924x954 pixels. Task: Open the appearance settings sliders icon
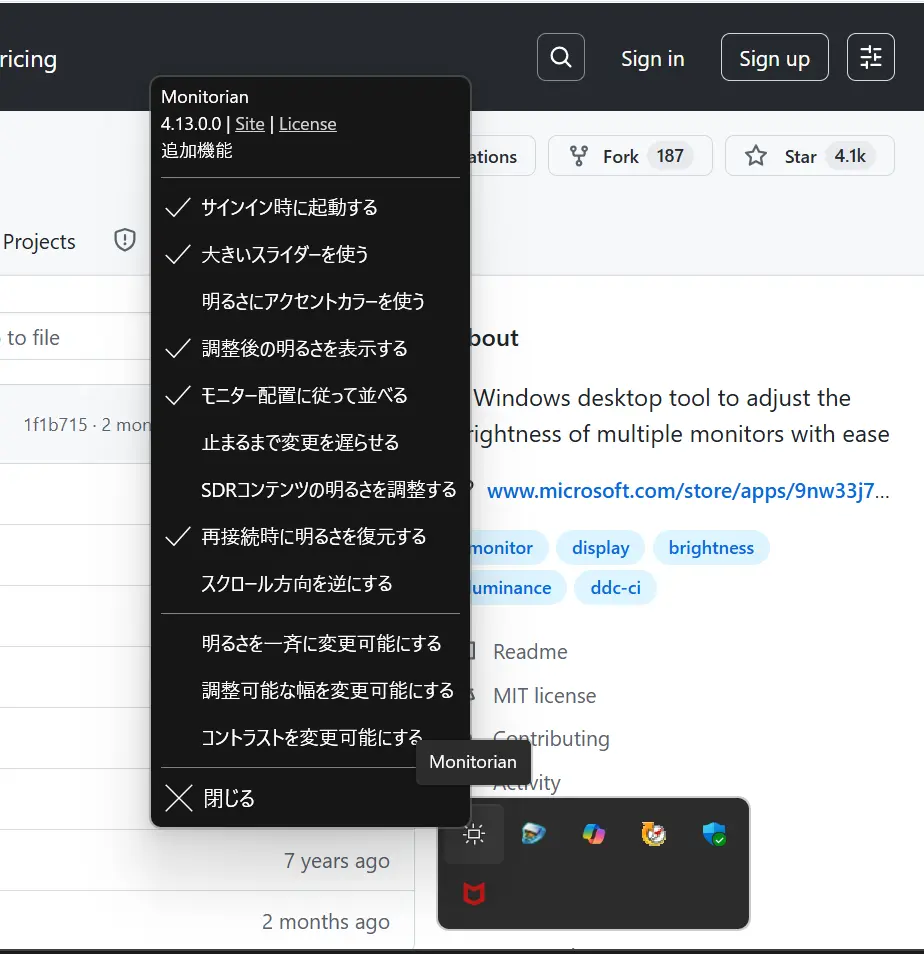point(870,58)
